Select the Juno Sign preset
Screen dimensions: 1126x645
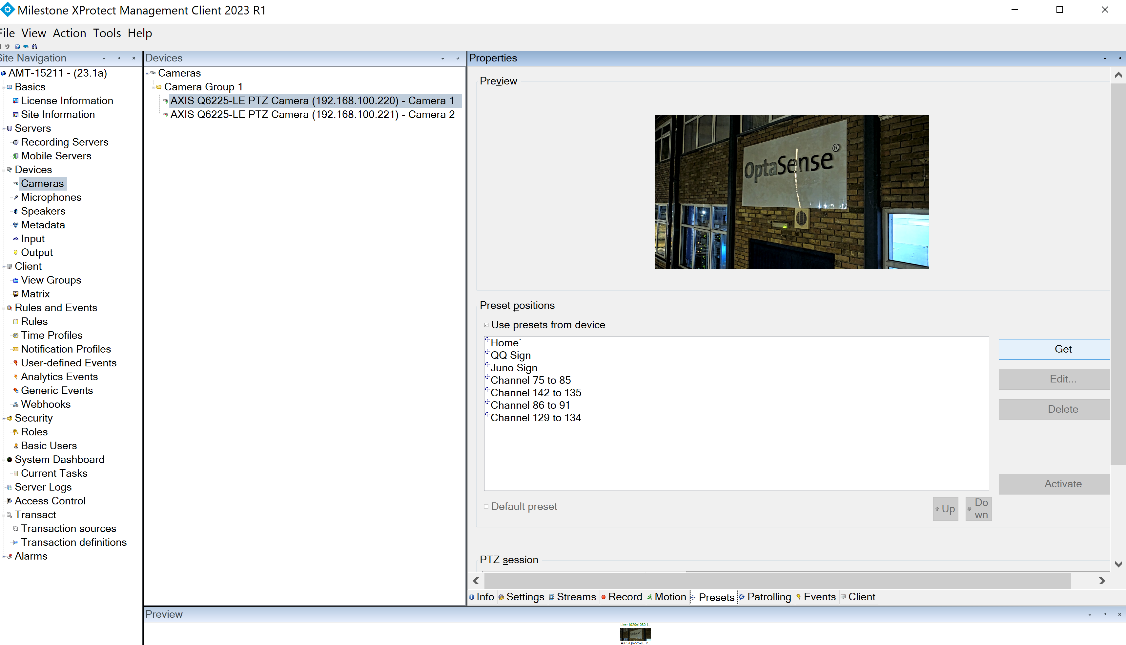coord(514,368)
